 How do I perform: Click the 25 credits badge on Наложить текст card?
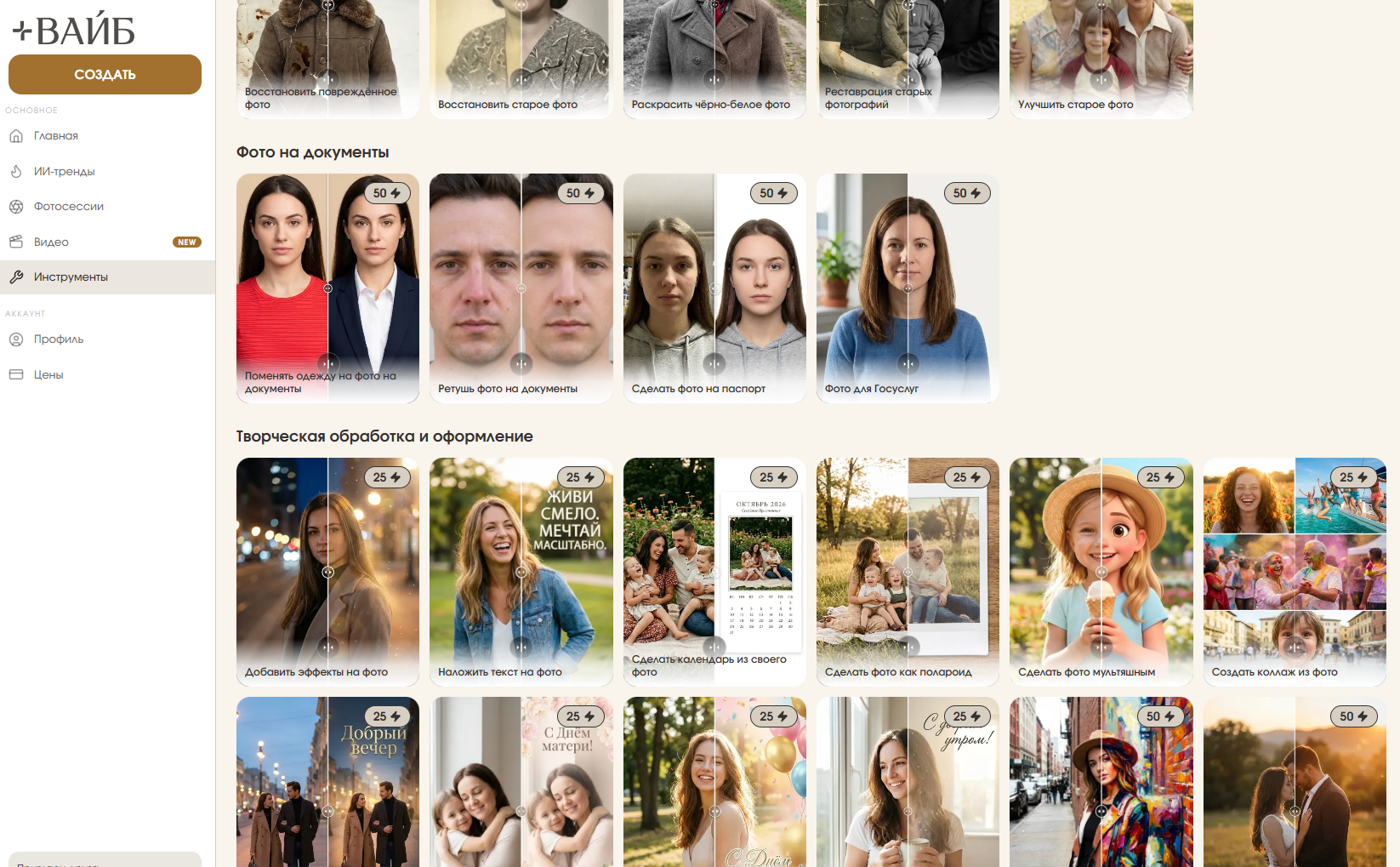coord(581,477)
